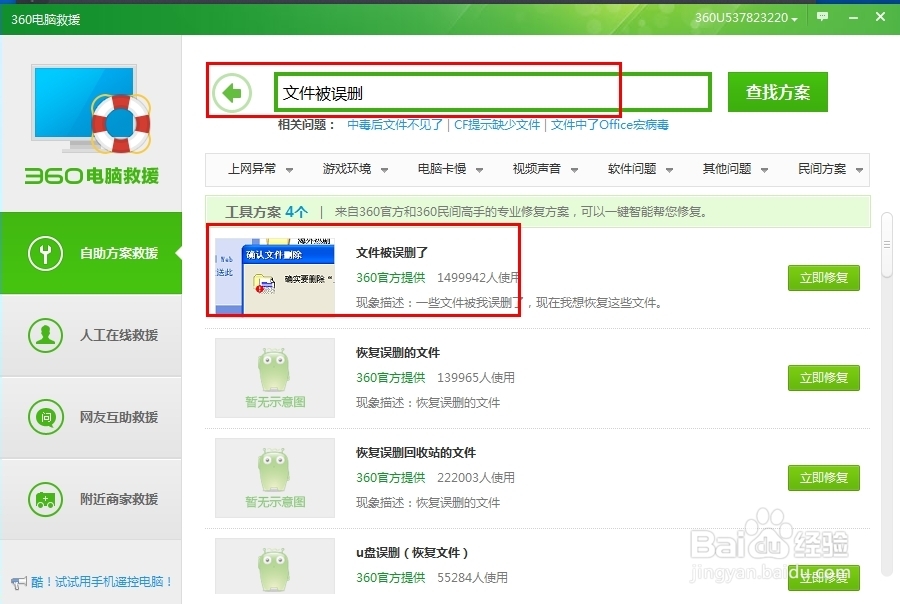The image size is (900, 604).
Task: Click 立即修复 for u盘误删
Action: (824, 578)
